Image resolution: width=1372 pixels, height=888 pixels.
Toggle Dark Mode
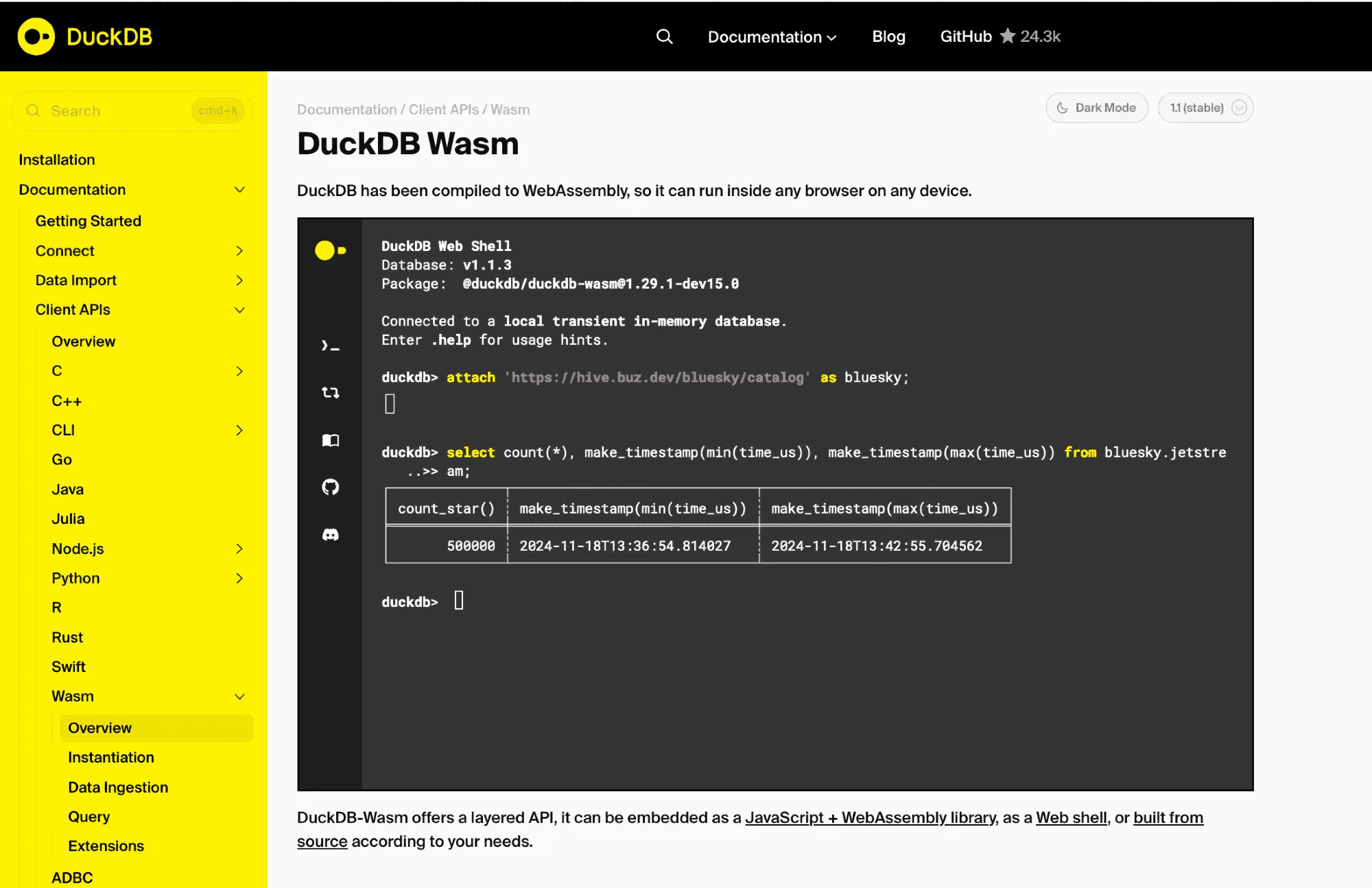[1096, 108]
